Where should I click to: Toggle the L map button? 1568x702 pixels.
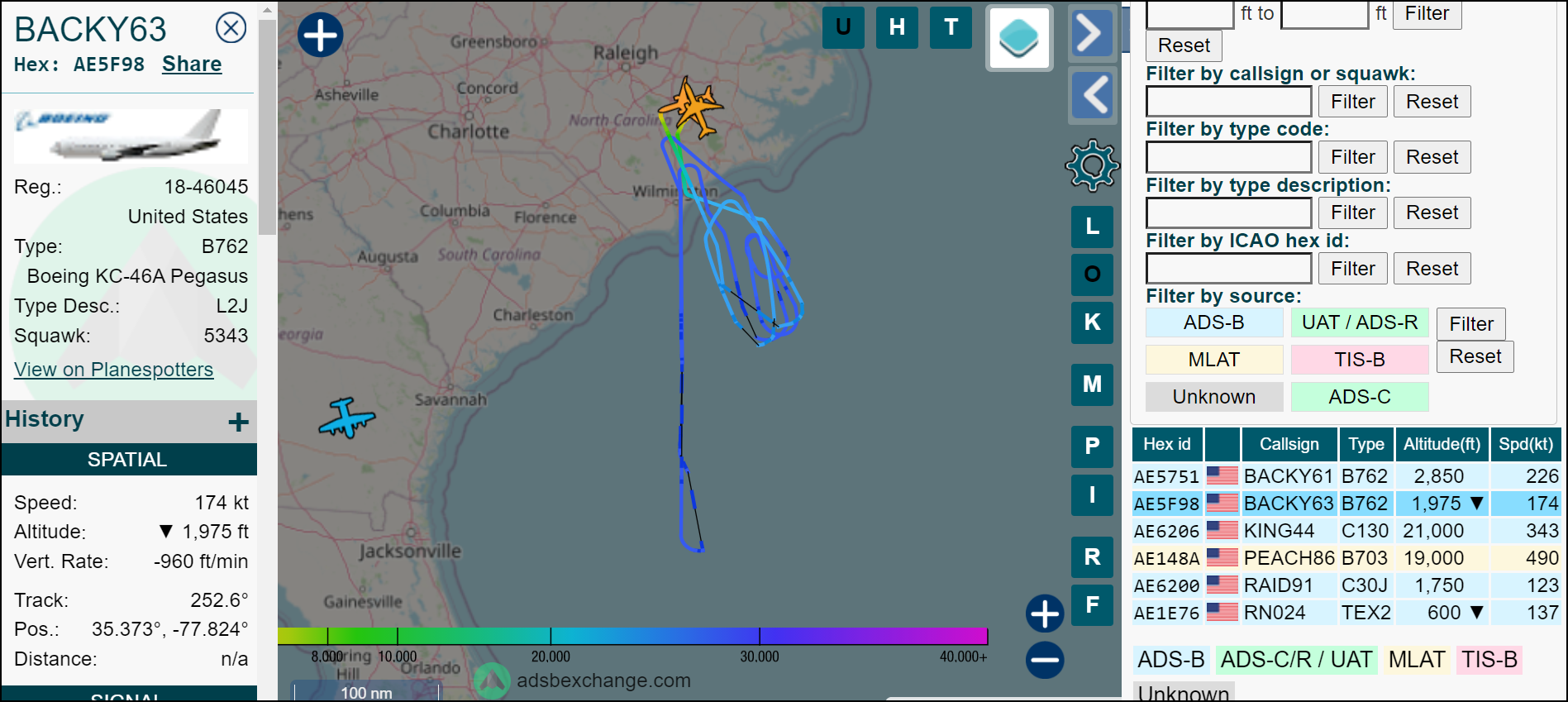pyautogui.click(x=1092, y=227)
